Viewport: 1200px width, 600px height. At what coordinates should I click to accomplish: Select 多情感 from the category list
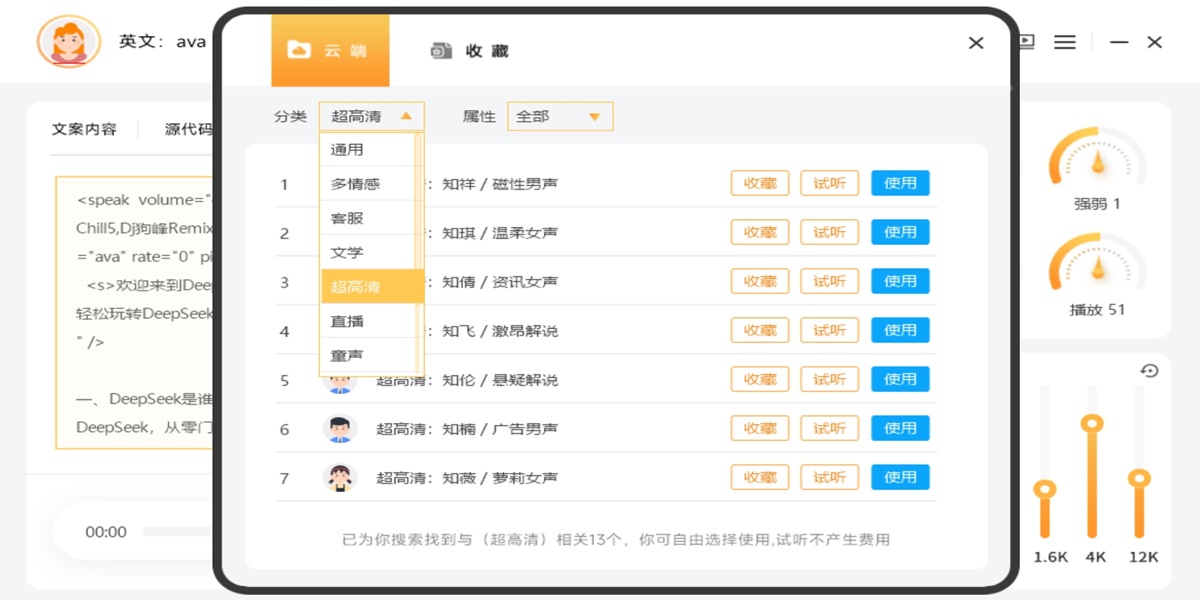(355, 184)
